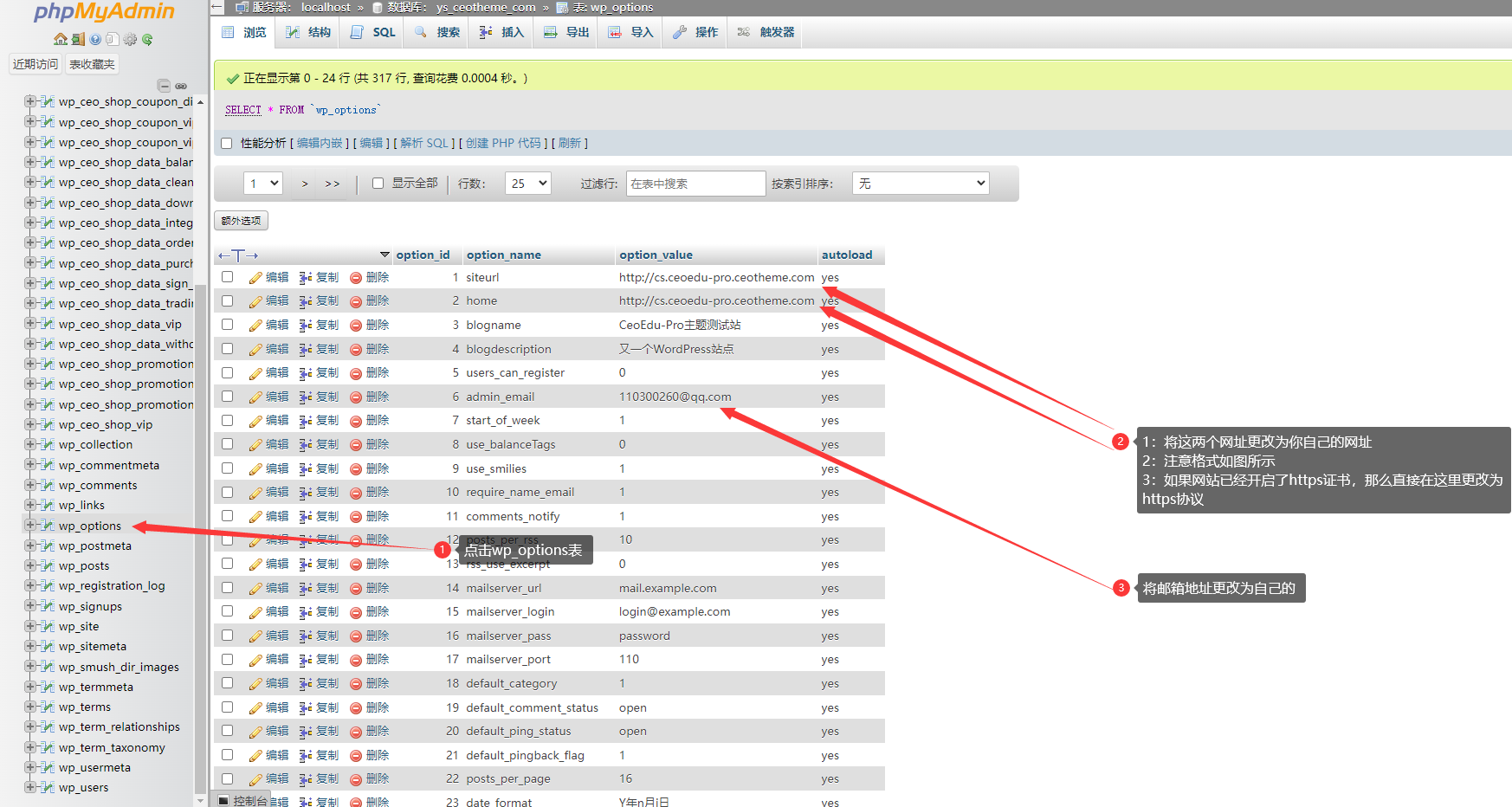The image size is (1512, 807).
Task: Check the mailserver_login row checkbox
Action: point(227,611)
